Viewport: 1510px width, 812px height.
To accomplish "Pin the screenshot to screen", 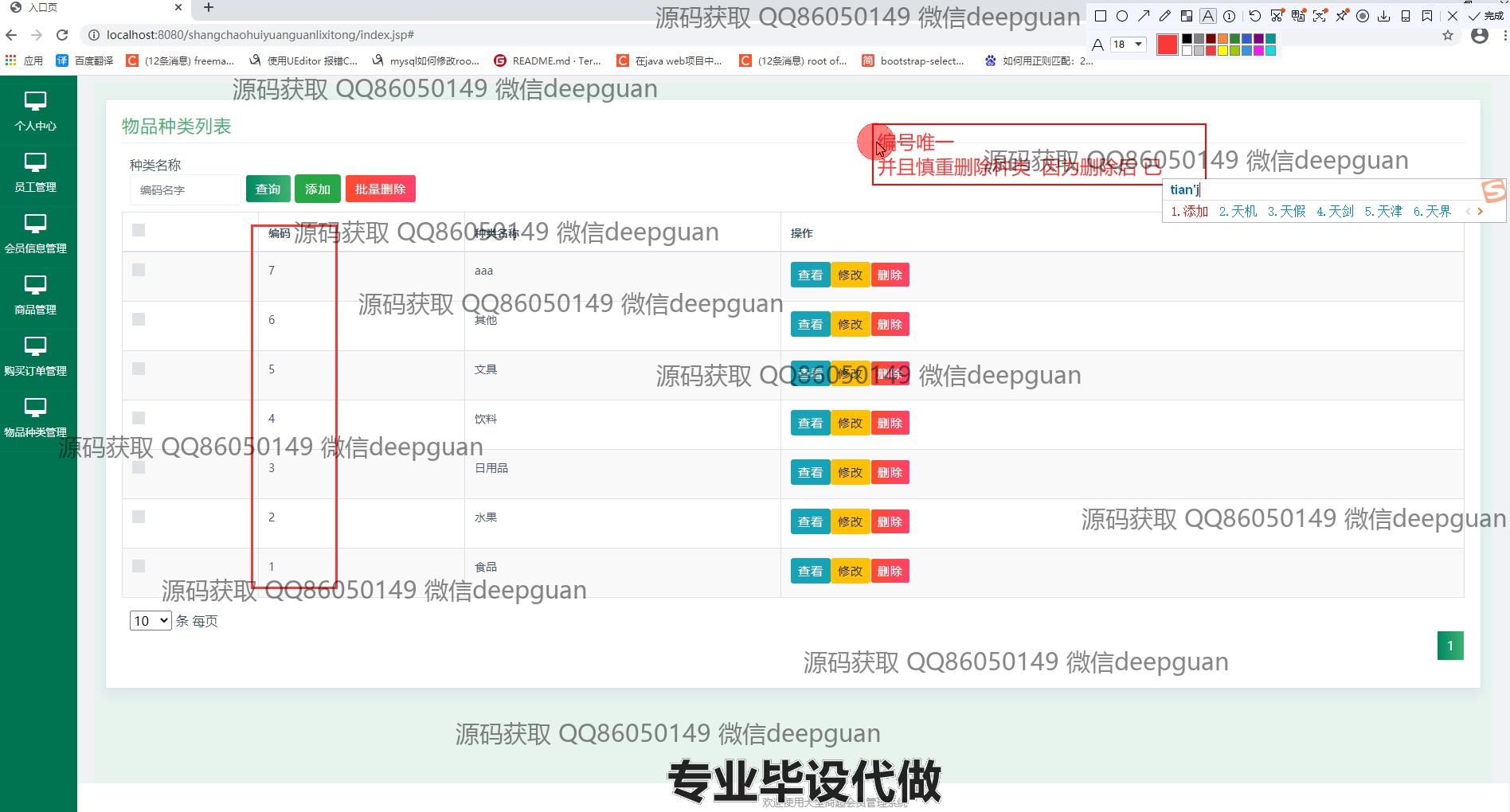I will [1342, 16].
